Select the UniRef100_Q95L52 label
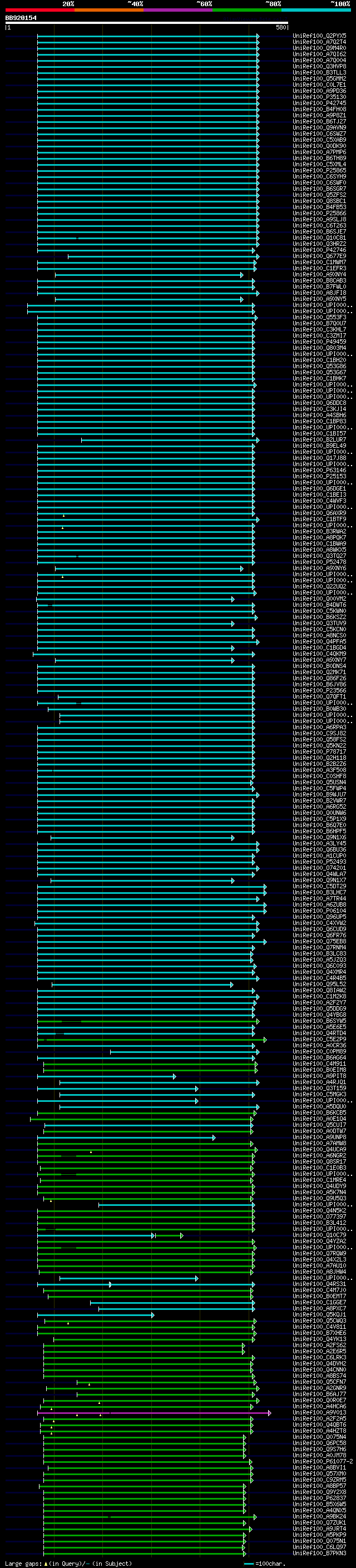The image size is (356, 1568). (x=319, y=985)
